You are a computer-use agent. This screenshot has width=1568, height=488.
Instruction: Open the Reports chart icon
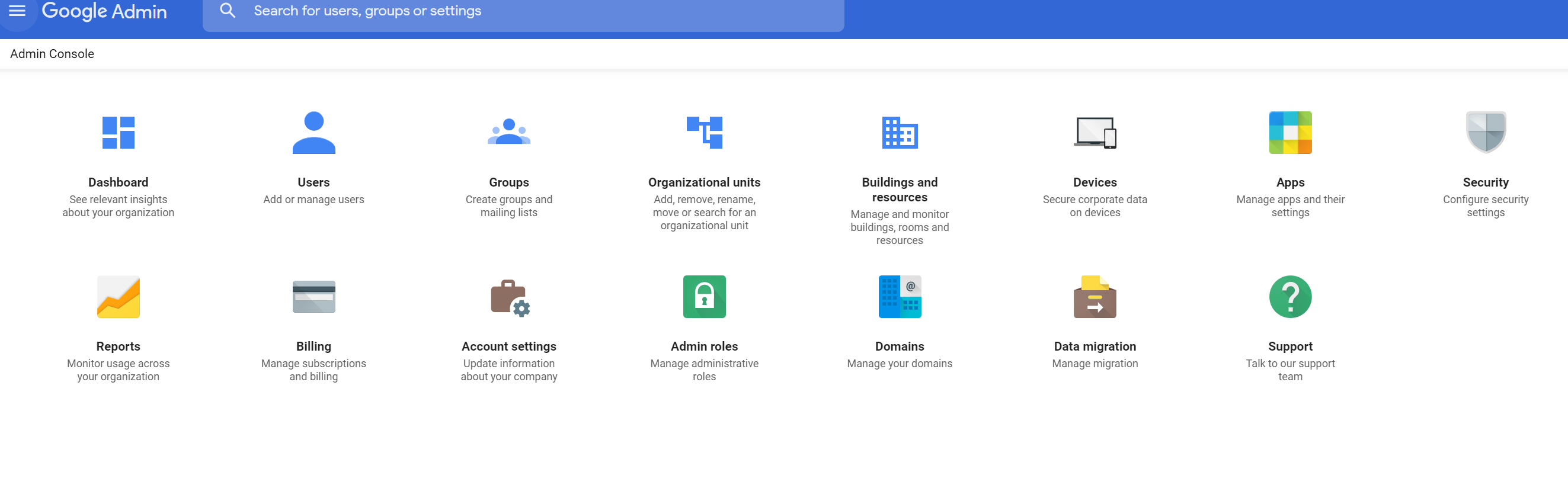click(118, 297)
